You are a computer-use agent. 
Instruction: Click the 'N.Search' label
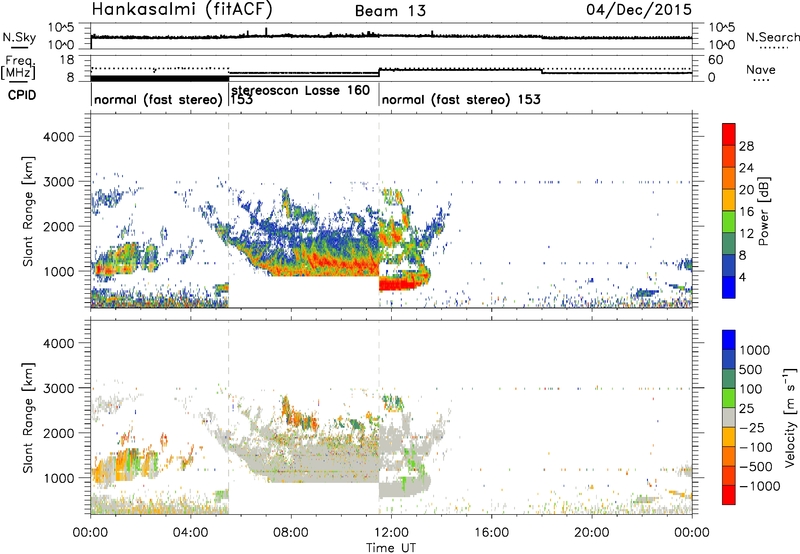pos(772,37)
